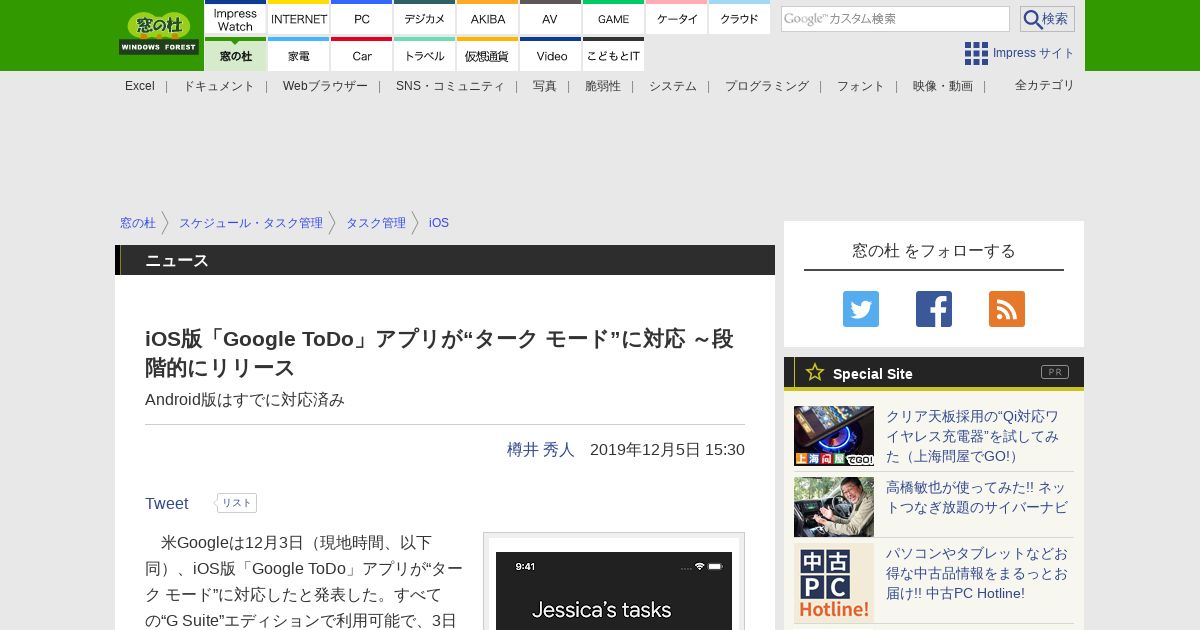Open the 全カテゴリ link

point(1045,85)
